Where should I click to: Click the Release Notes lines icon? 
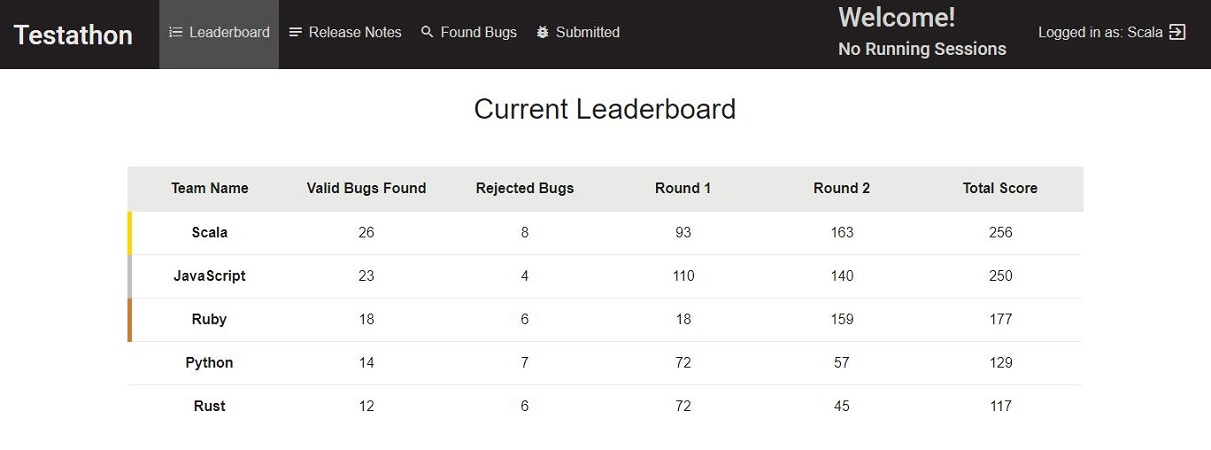pyautogui.click(x=295, y=32)
